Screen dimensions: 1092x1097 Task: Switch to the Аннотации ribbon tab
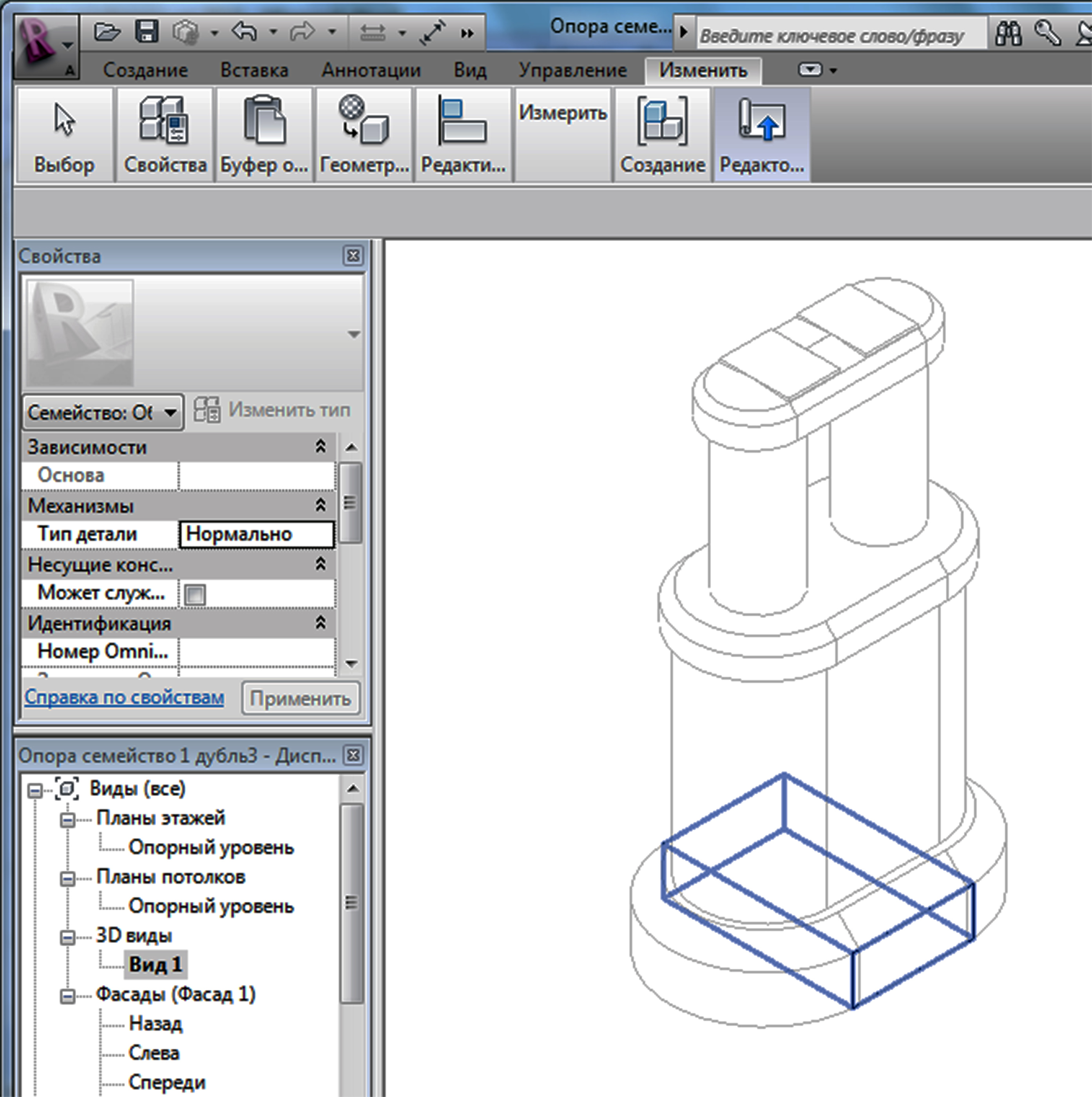[x=371, y=71]
